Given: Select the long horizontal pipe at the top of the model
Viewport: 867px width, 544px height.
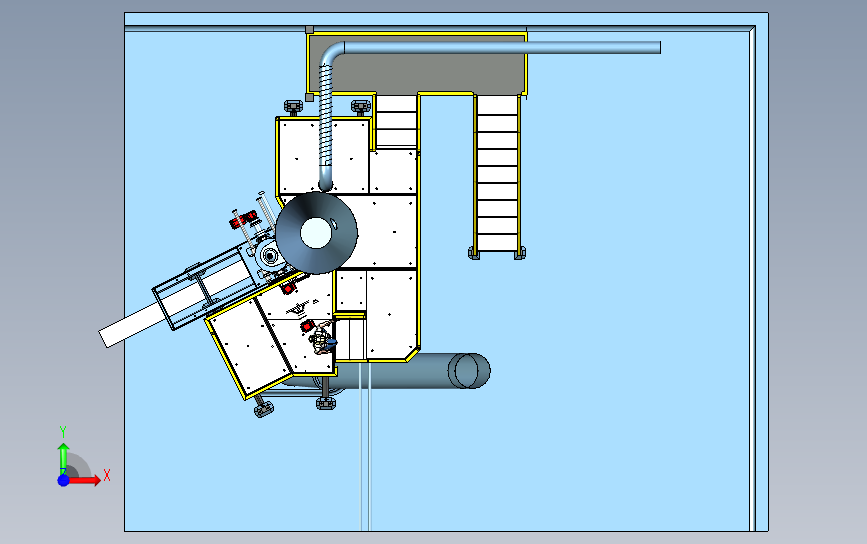Looking at the screenshot, I should [x=500, y=48].
